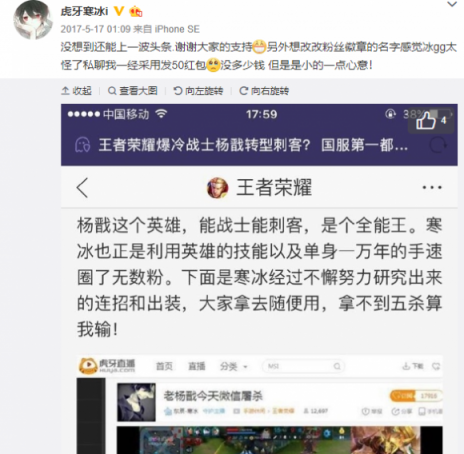Collapse the image with 收起

[77, 91]
